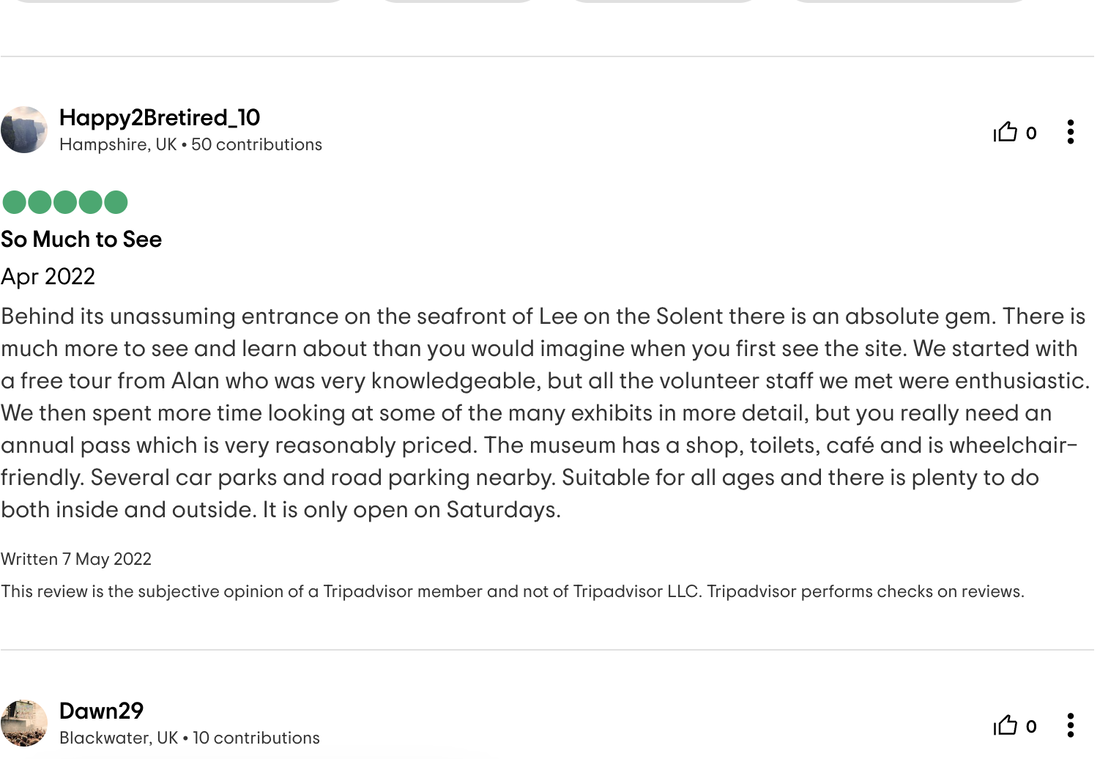Open Happy2Bretired_10's profile avatar

tap(24, 130)
